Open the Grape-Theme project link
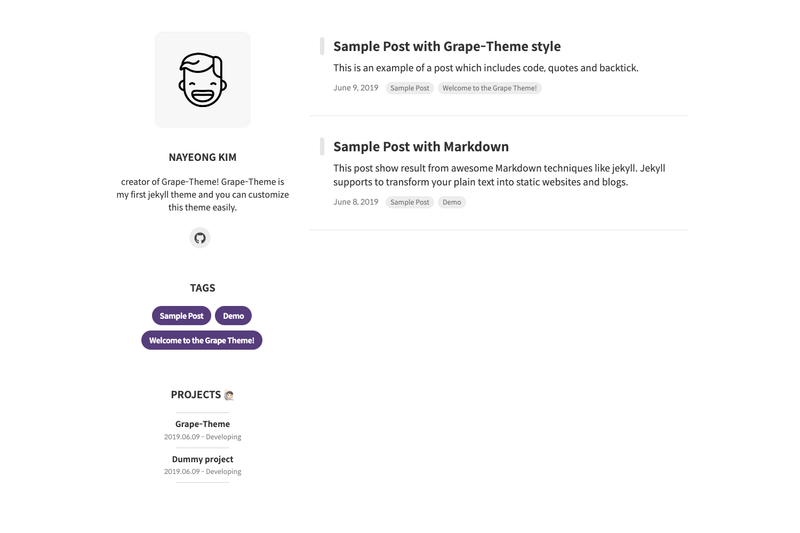This screenshot has width=800, height=533. 203,424
